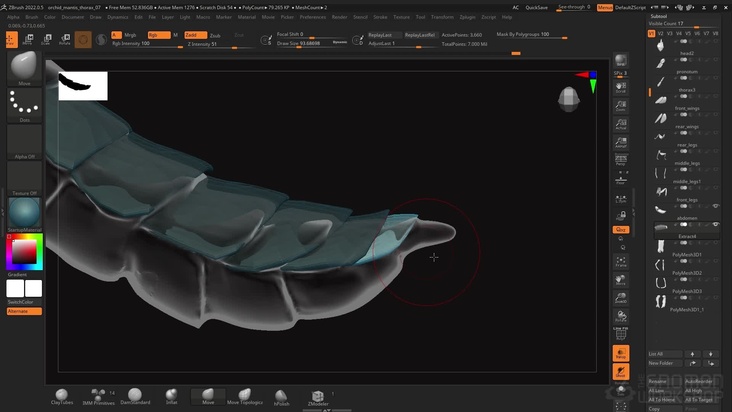Open the StartupMaterial picker
Screen dimensions: 732x412
pyautogui.click(x=24, y=214)
